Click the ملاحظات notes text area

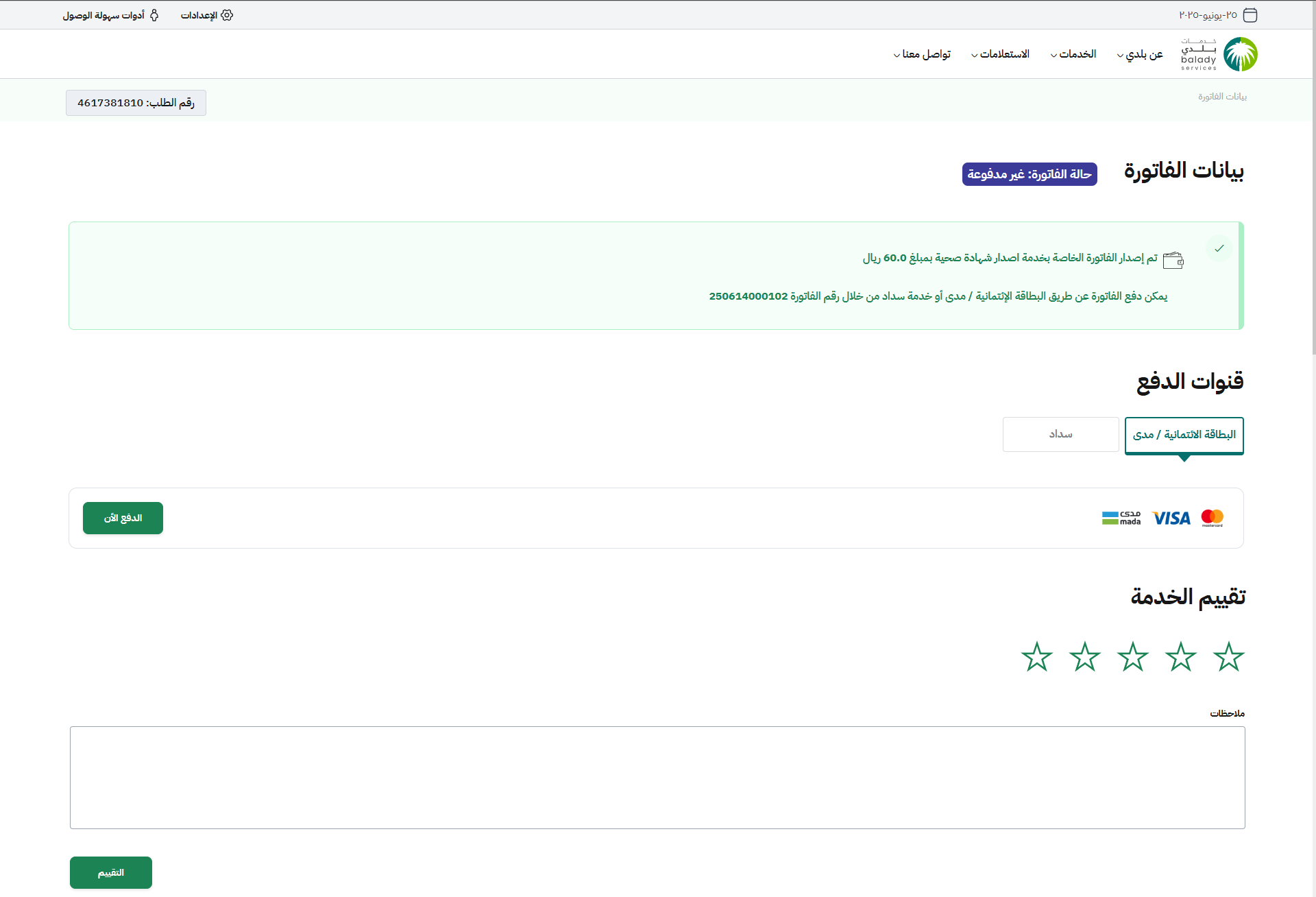[657, 777]
